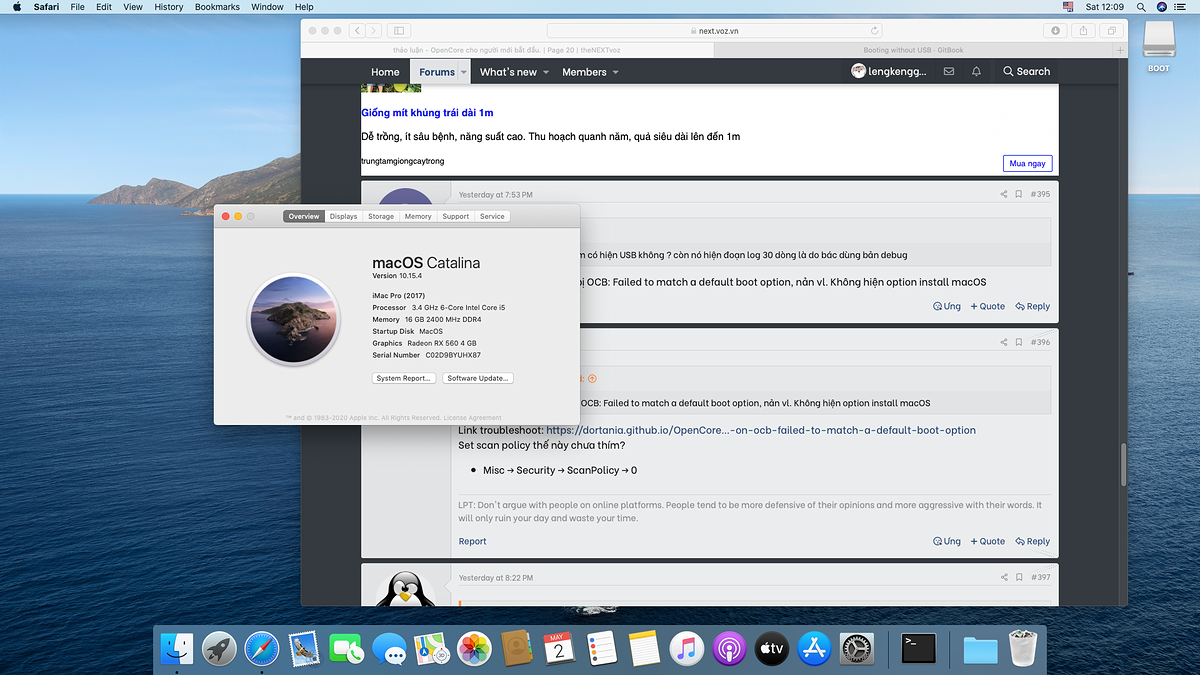Launch Launchpad rocket icon in Dock
This screenshot has height=675, width=1200.
[219, 649]
